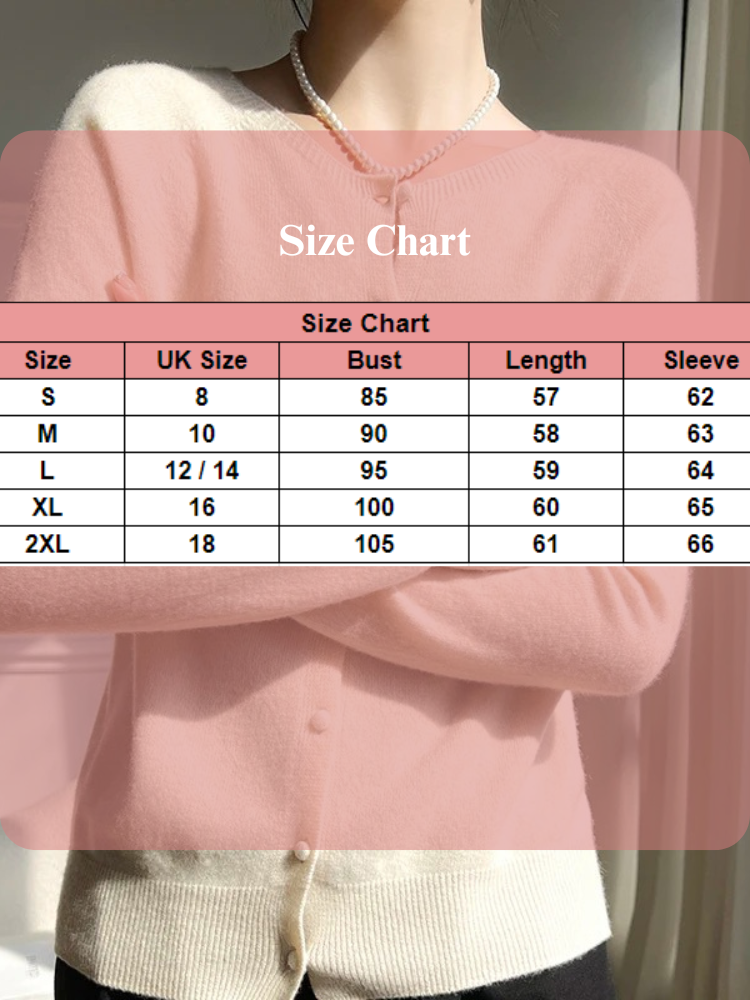The width and height of the screenshot is (750, 1000).
Task: Click the "Size Chart" table title row
Action: point(366,323)
